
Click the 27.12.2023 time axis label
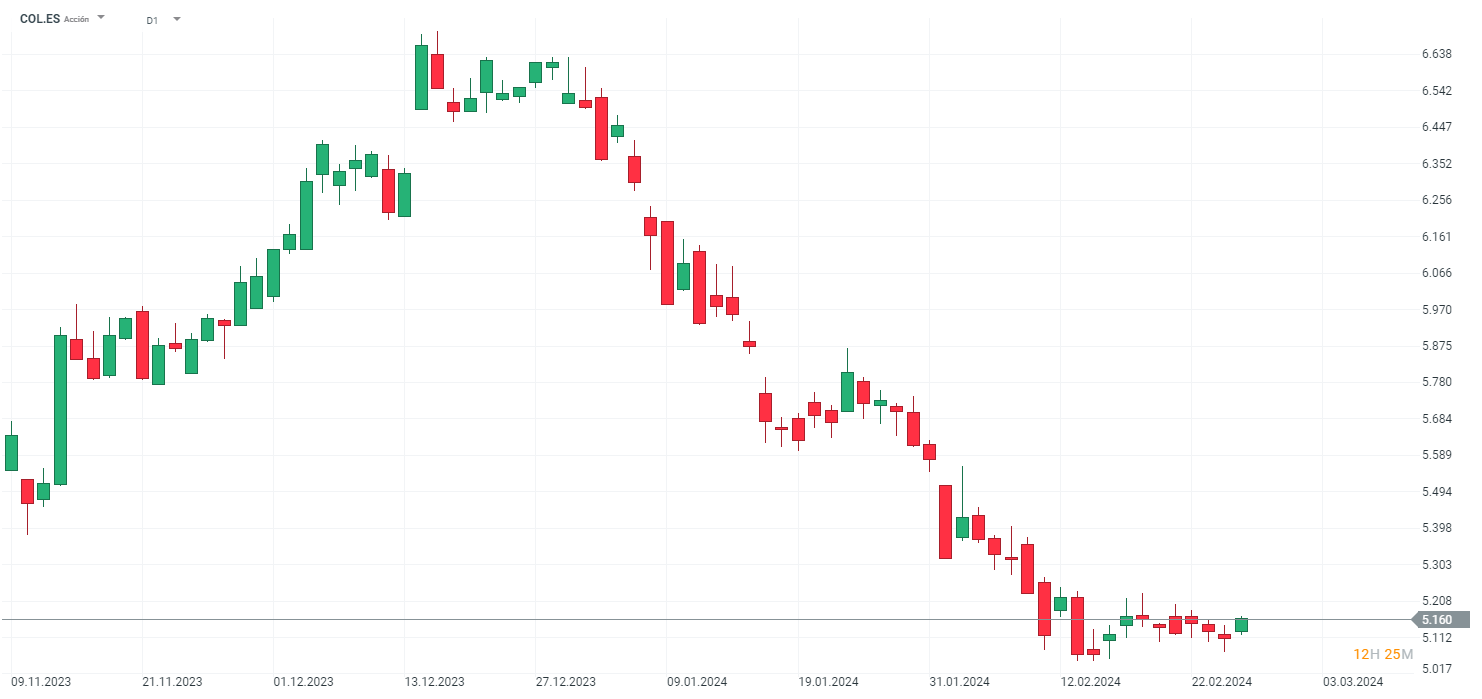coord(566,682)
